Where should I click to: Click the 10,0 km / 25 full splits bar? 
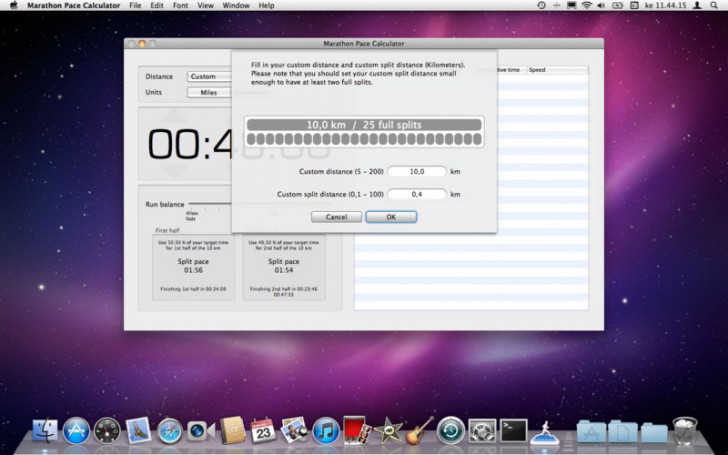(364, 124)
